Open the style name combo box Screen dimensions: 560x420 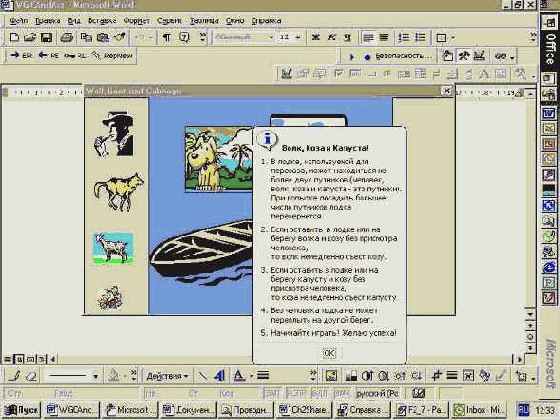click(x=244, y=37)
